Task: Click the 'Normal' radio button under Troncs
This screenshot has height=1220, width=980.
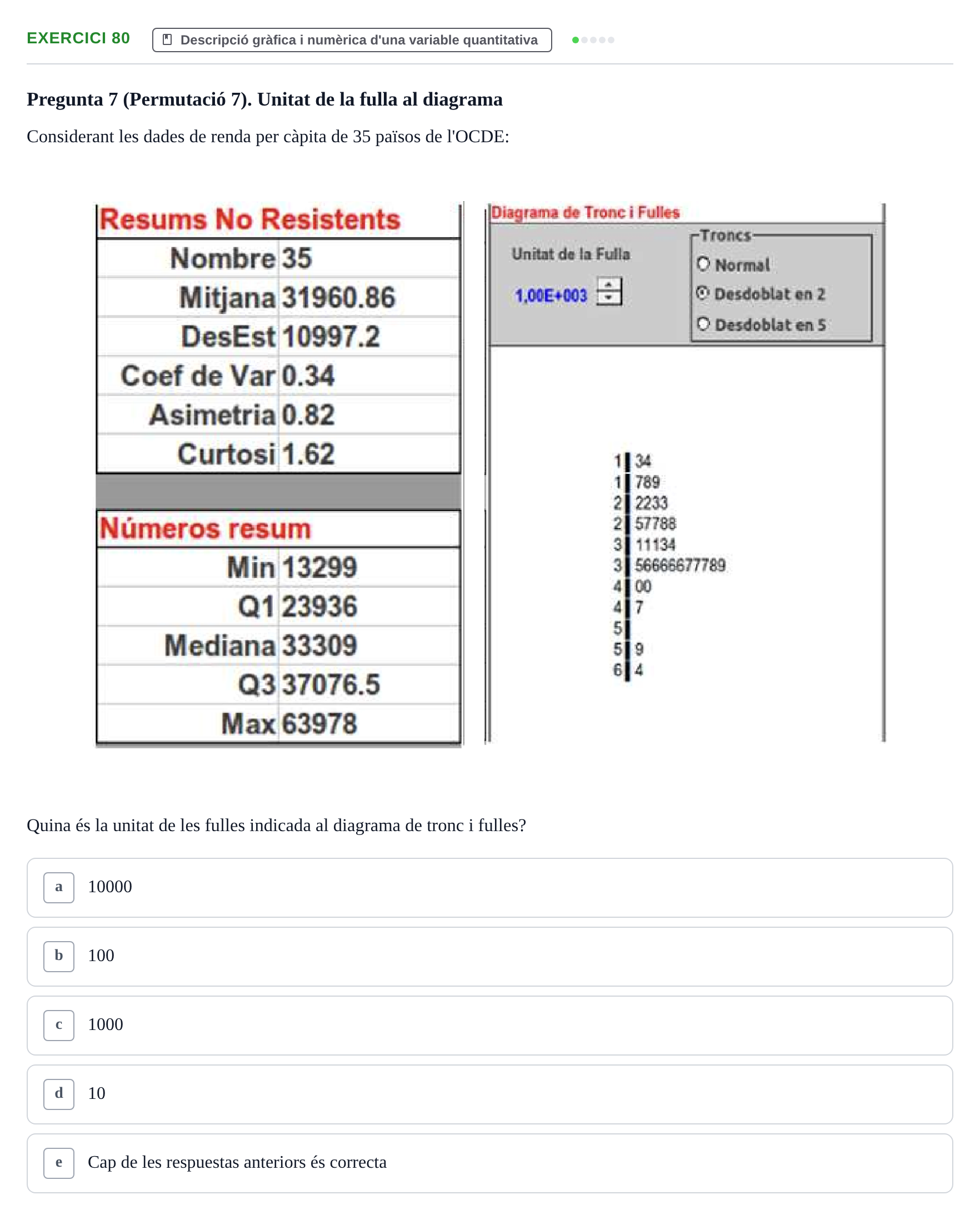Action: pos(703,264)
